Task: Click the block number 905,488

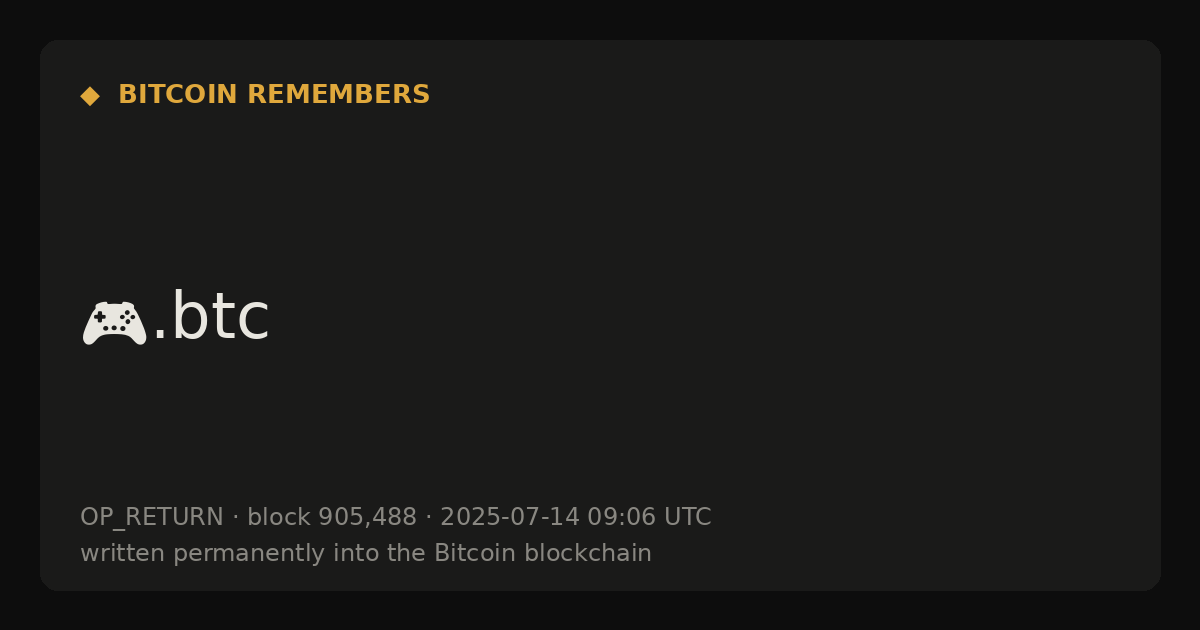Action: pos(367,518)
